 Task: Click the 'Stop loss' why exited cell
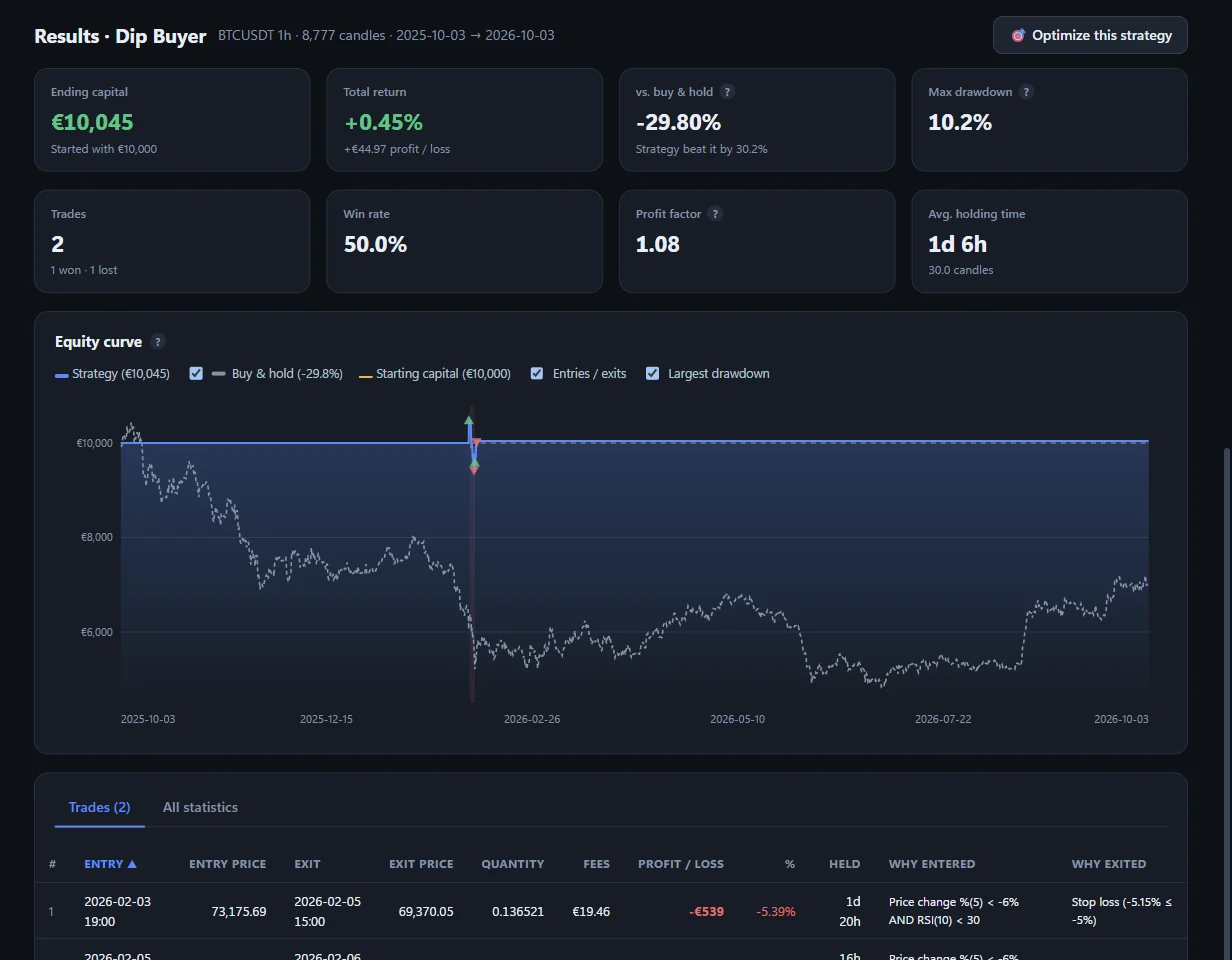[x=1121, y=911]
